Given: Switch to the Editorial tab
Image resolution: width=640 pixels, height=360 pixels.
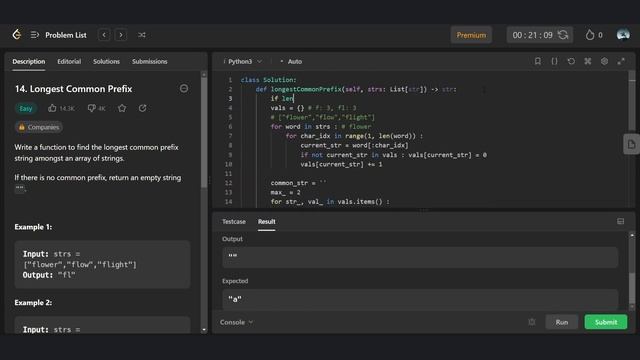Looking at the screenshot, I should click(69, 62).
